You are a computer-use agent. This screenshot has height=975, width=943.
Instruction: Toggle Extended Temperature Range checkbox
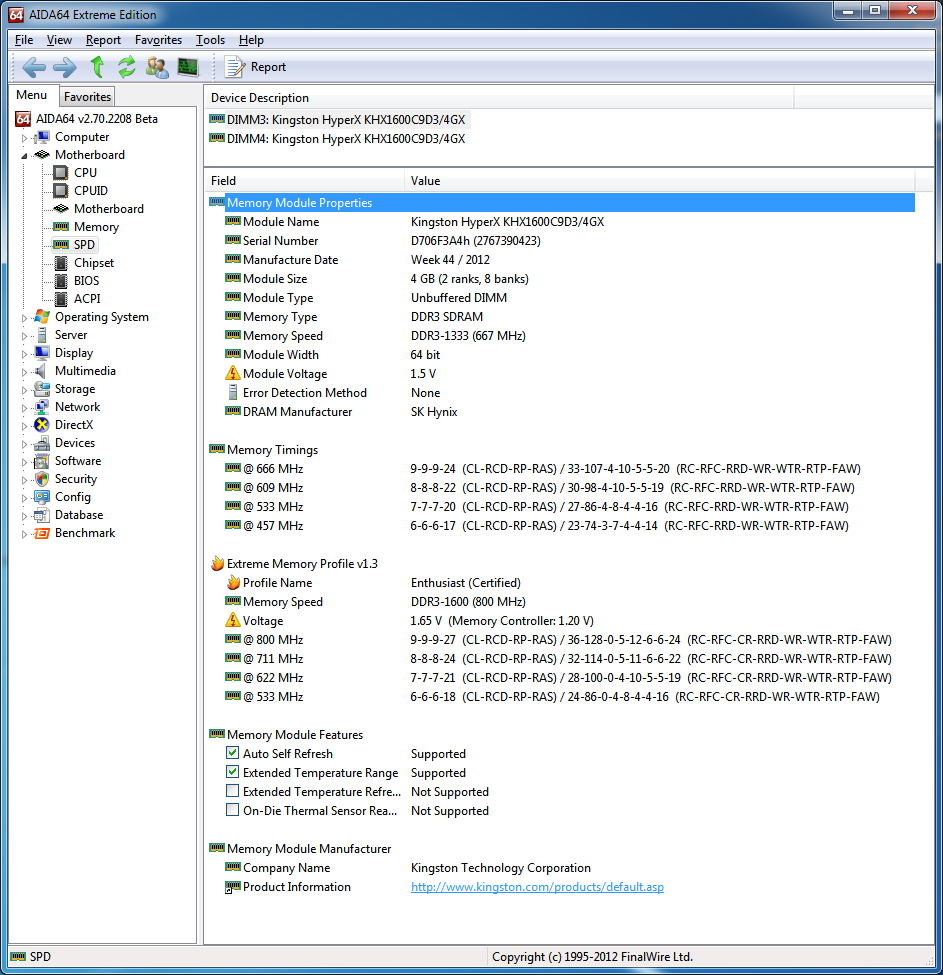pyautogui.click(x=232, y=772)
